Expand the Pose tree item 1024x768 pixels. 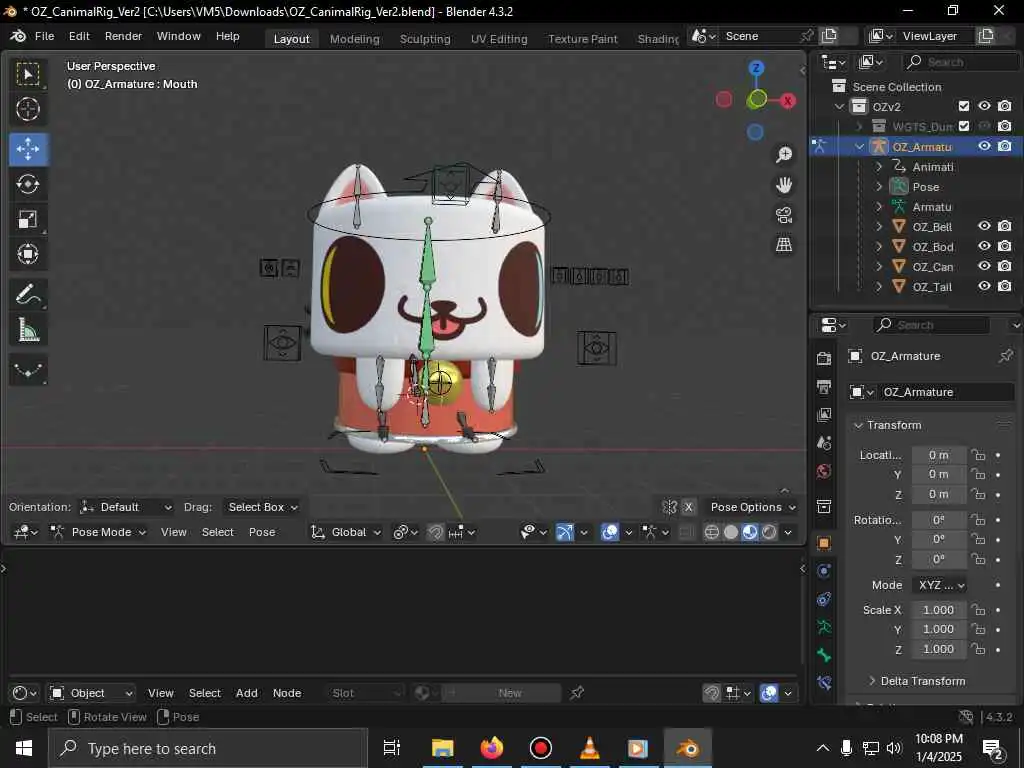click(x=879, y=187)
